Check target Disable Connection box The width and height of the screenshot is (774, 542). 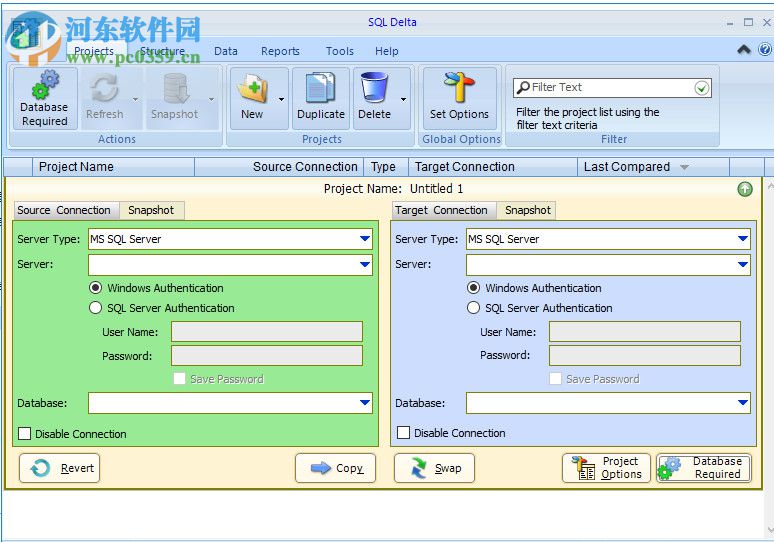403,433
